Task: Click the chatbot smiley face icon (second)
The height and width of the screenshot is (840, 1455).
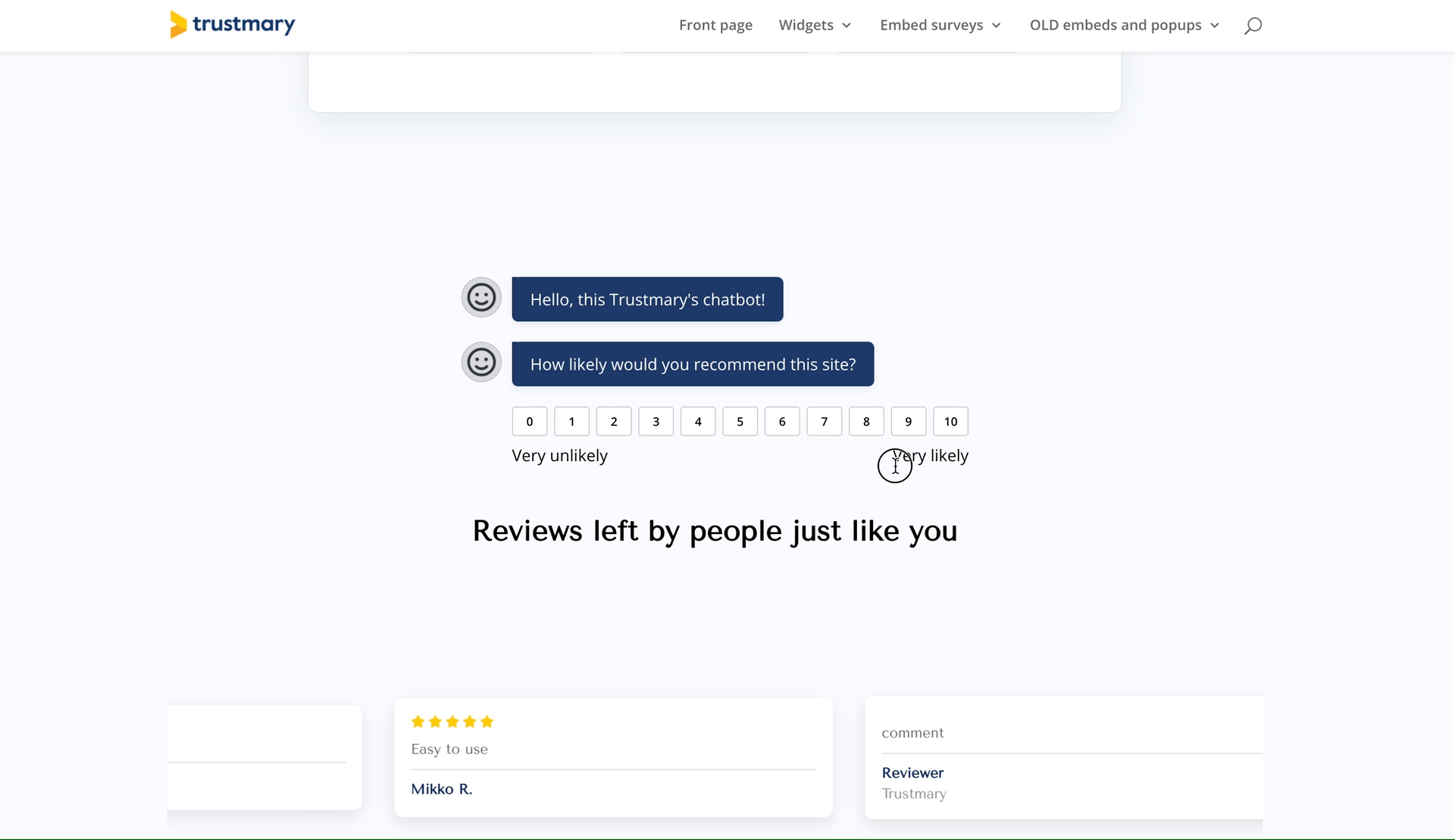Action: tap(481, 362)
